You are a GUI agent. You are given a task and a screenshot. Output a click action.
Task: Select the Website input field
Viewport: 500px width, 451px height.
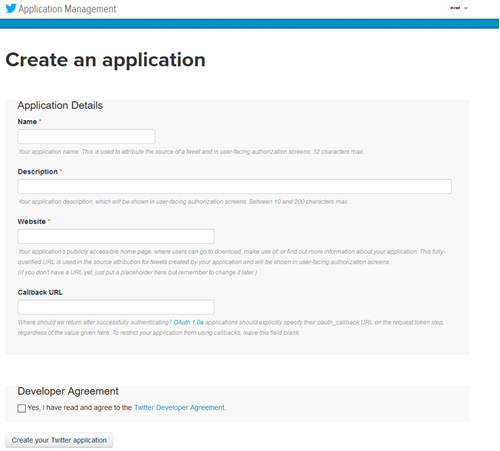[x=116, y=236]
